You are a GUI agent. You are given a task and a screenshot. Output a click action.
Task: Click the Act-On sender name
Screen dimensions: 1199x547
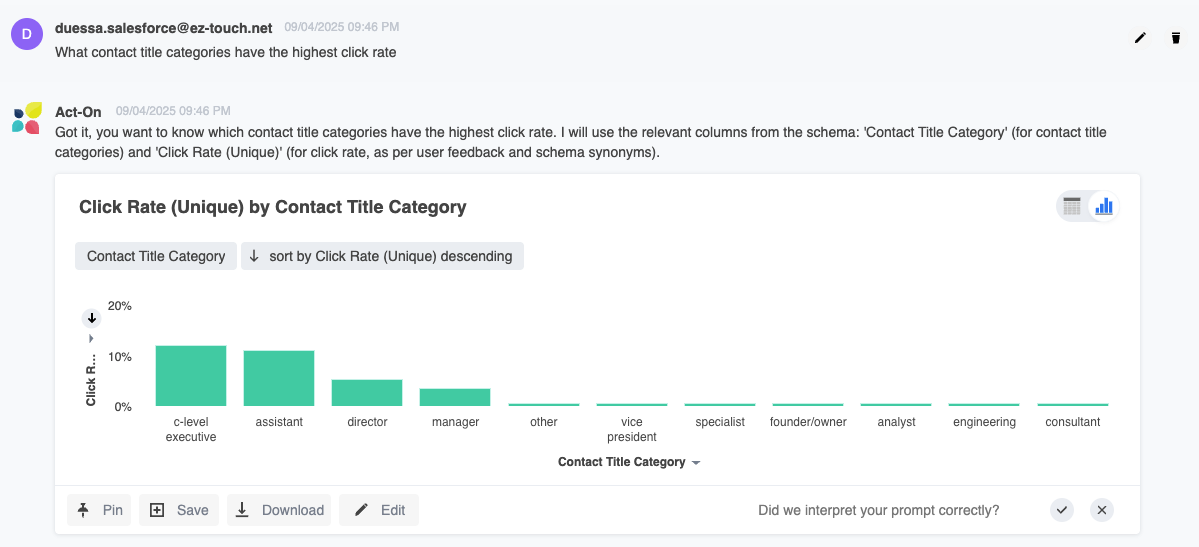coord(78,112)
